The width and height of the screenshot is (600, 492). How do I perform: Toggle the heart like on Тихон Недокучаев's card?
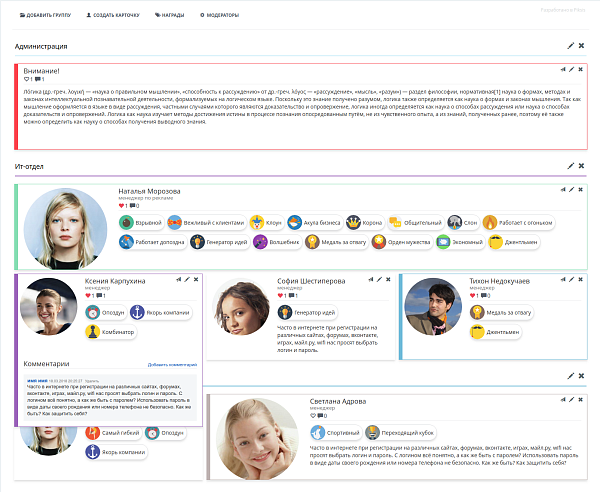pos(473,296)
